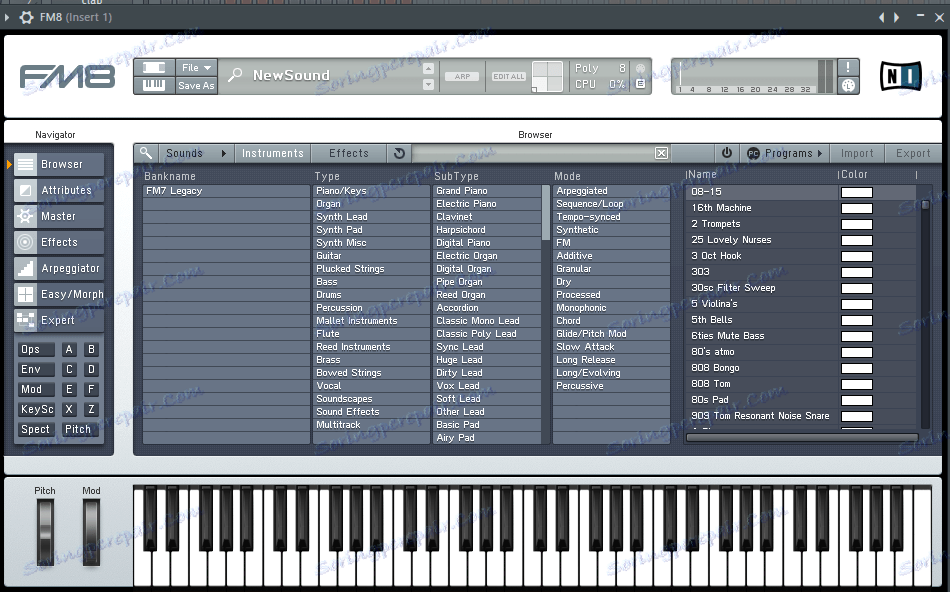Switch to previous preset arrow in title bar
The width and height of the screenshot is (950, 592).
pyautogui.click(x=882, y=17)
